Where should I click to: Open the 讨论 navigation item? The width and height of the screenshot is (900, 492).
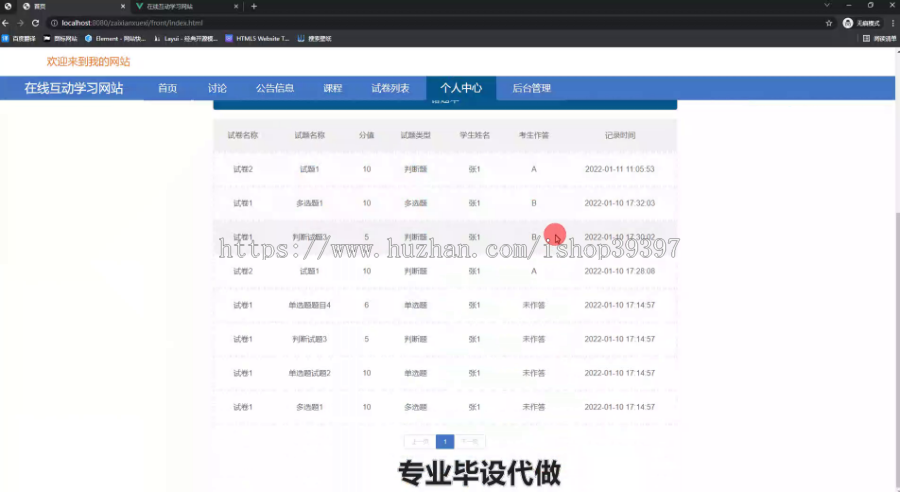click(x=217, y=88)
